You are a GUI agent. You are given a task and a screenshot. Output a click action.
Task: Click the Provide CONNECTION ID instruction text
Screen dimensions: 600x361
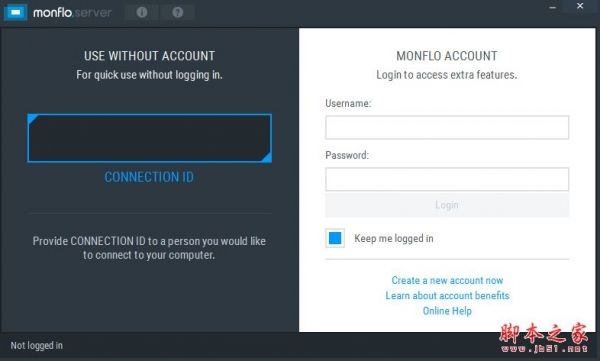pos(149,248)
